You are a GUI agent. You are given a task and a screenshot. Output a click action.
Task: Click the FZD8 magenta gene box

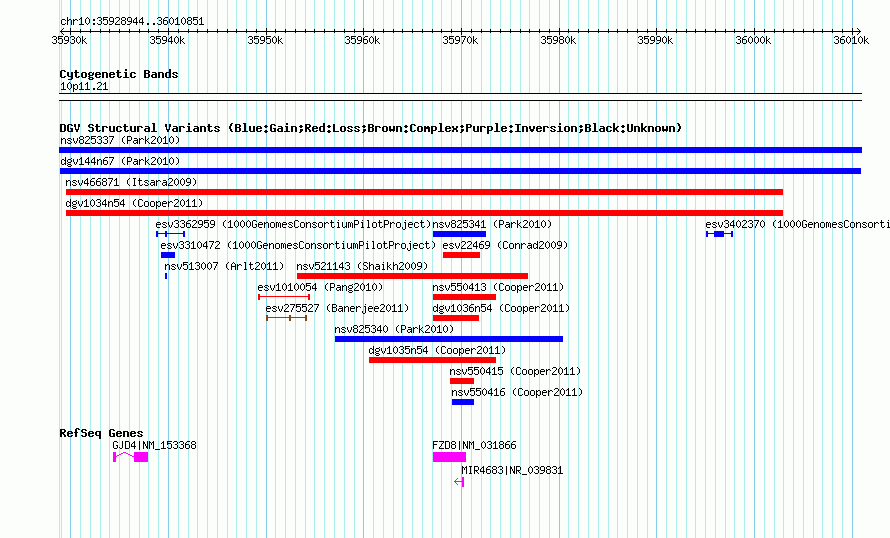450,457
